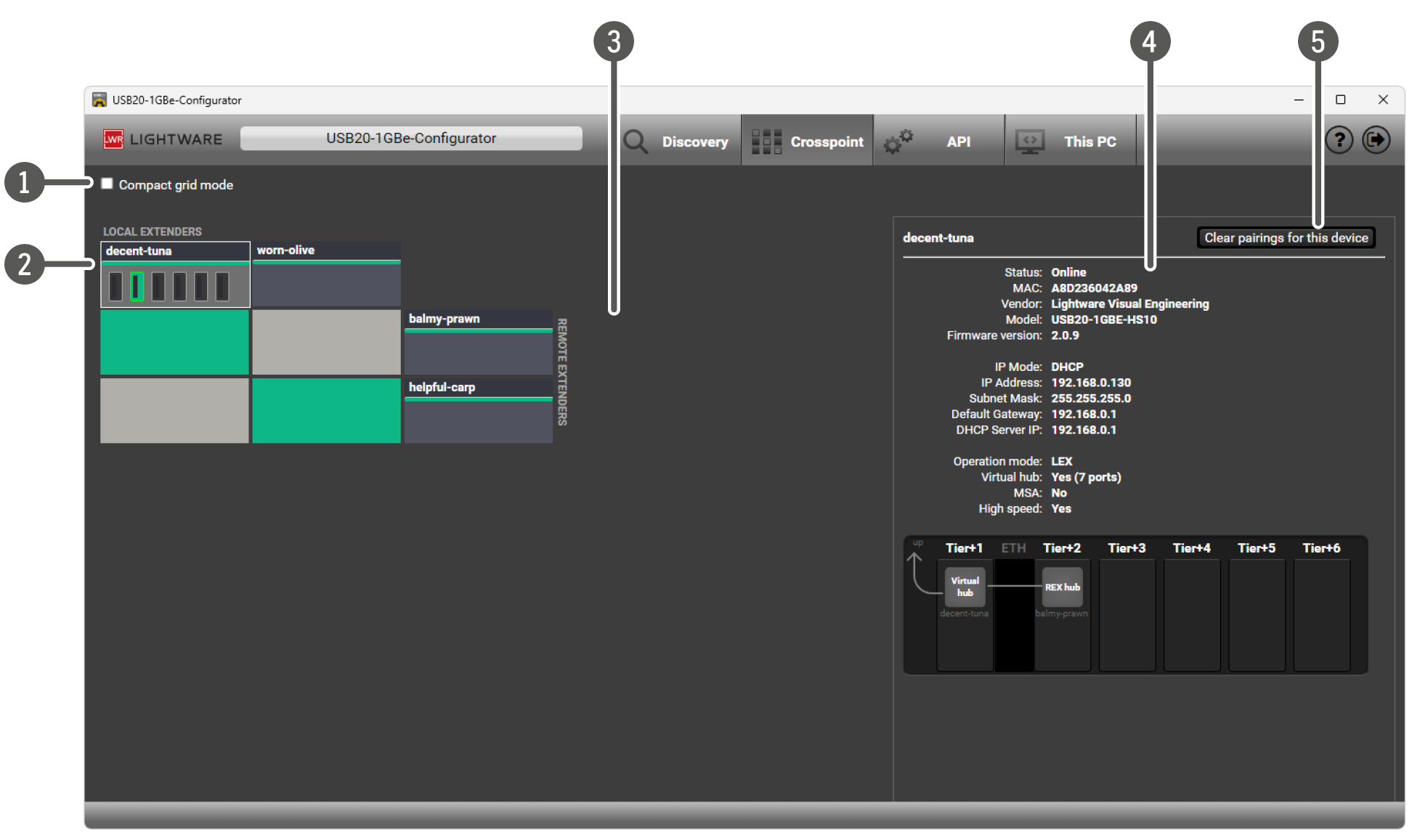Toggle the worn-olive to balmy-prawn crosspoint
1420x840 pixels.
(326, 342)
